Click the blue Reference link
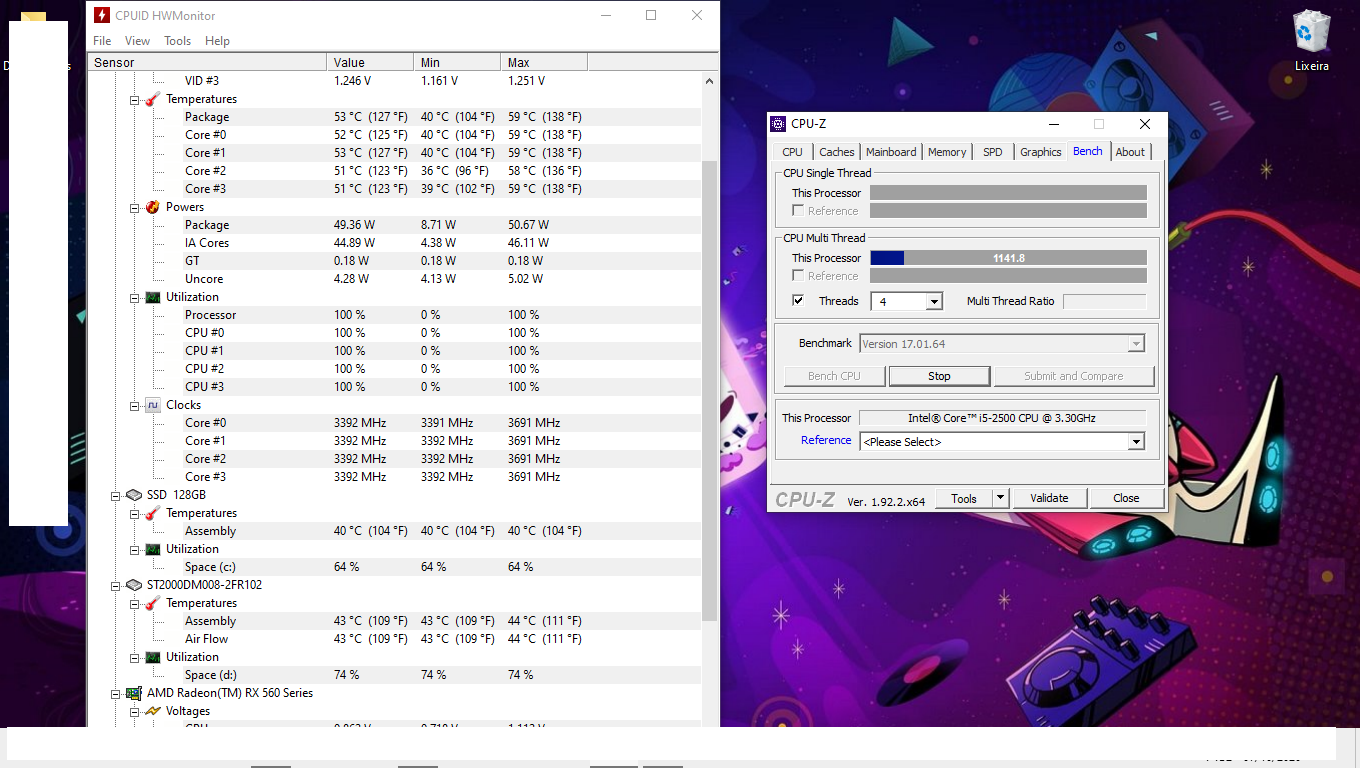The width and height of the screenshot is (1360, 768). point(826,440)
